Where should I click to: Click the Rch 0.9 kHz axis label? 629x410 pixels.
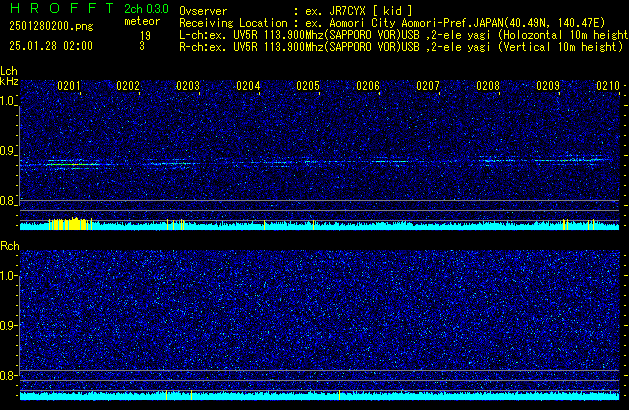click(x=8, y=325)
